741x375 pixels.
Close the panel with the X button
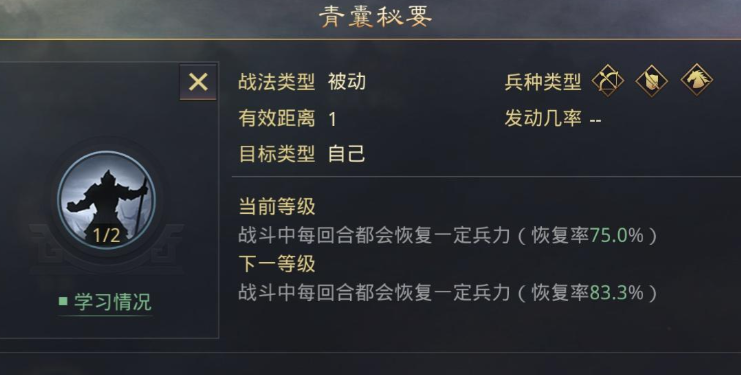click(198, 82)
